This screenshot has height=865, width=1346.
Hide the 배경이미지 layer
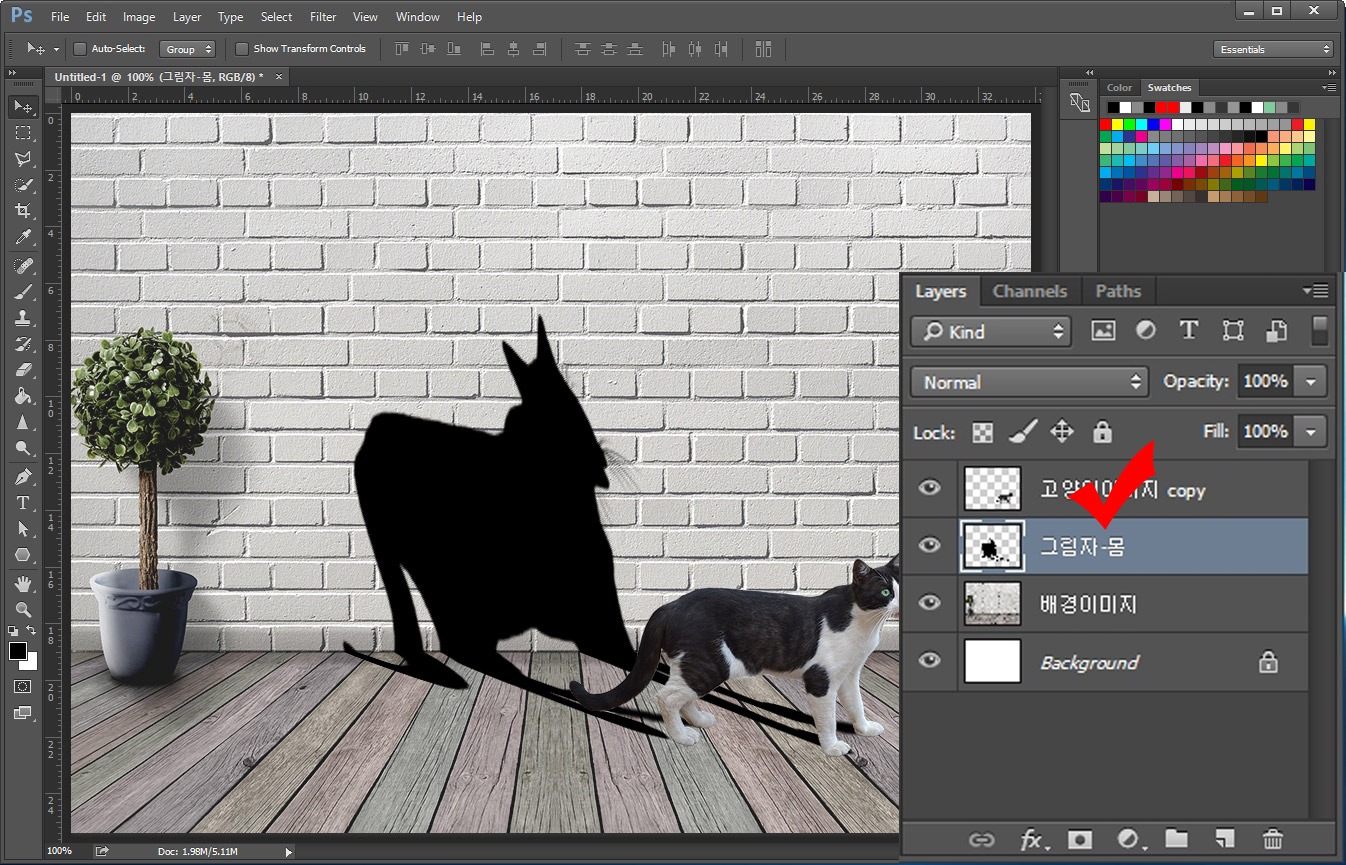pos(930,603)
